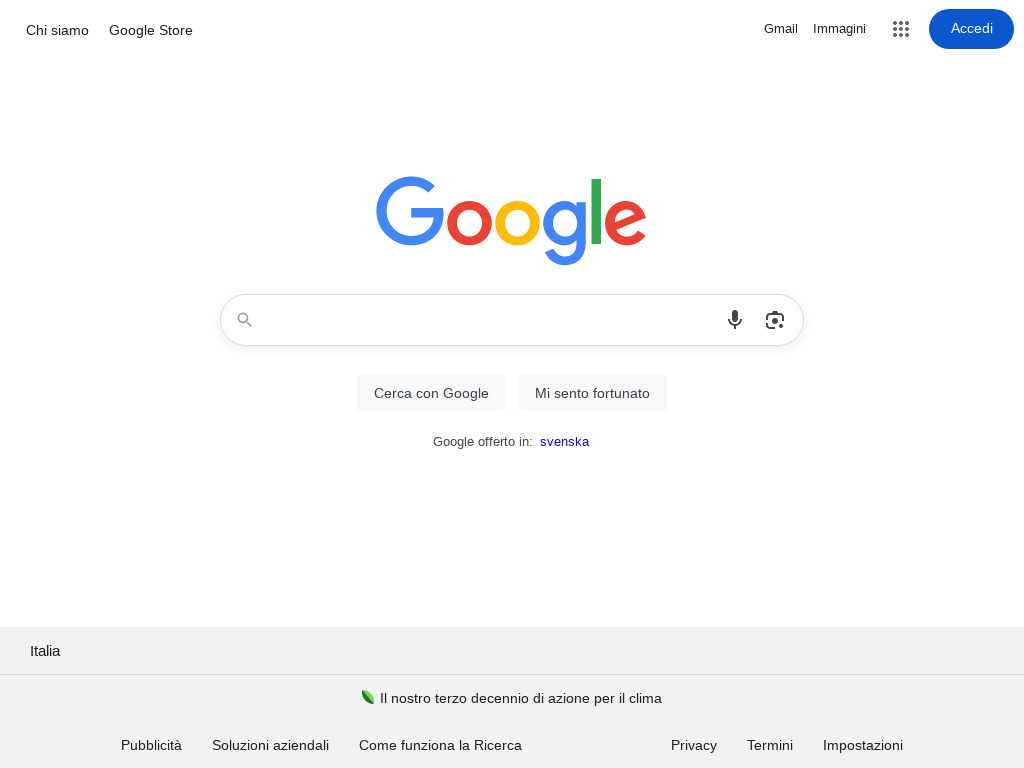Click the magnifier icon in search box

[x=245, y=320]
